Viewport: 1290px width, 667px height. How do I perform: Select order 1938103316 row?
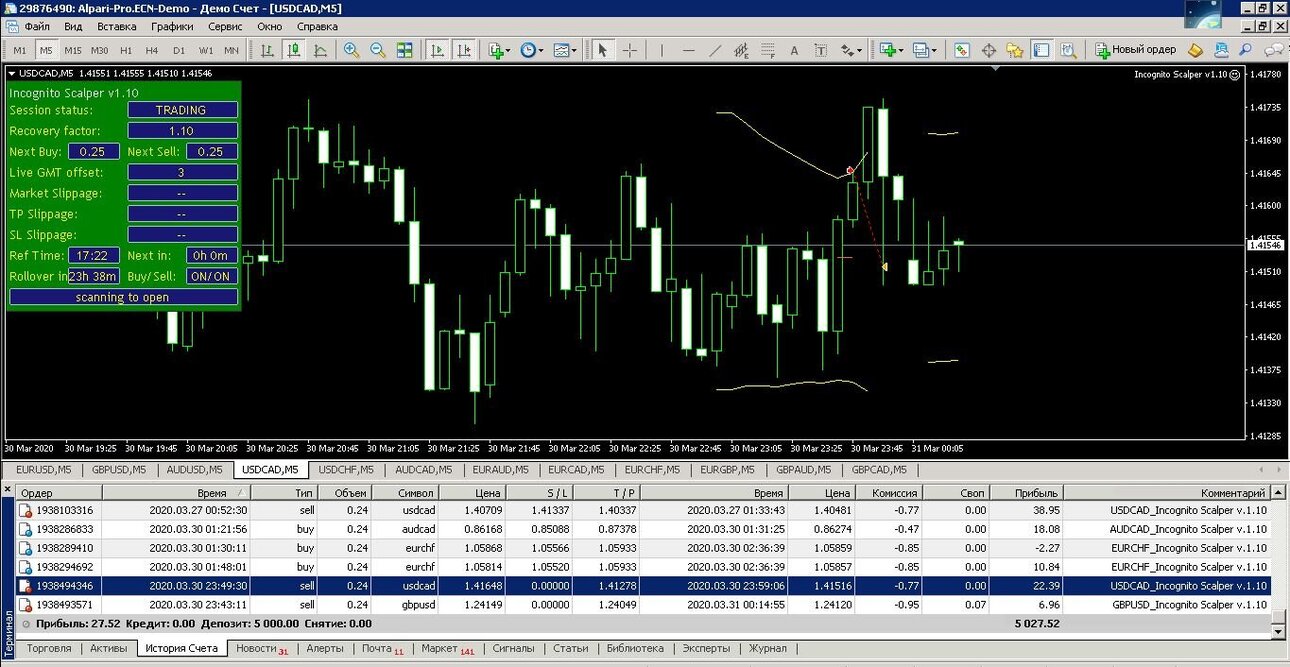(643, 510)
